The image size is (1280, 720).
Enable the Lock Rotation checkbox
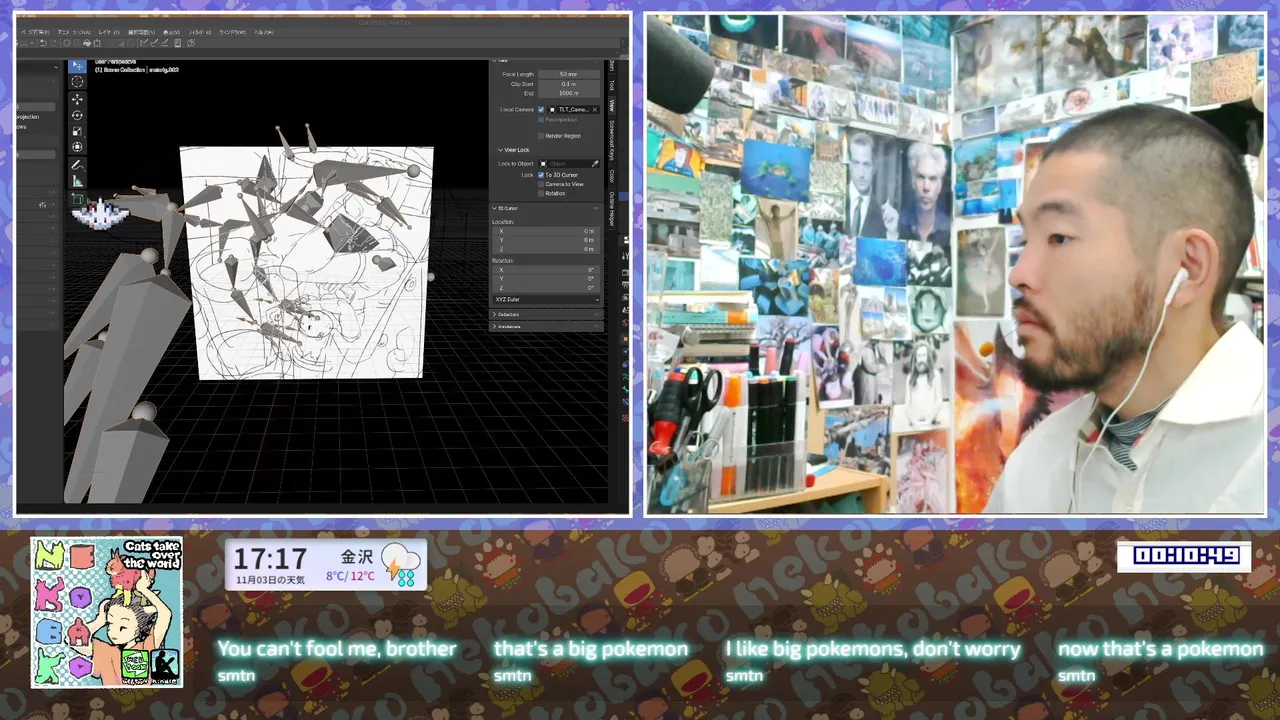click(x=541, y=193)
